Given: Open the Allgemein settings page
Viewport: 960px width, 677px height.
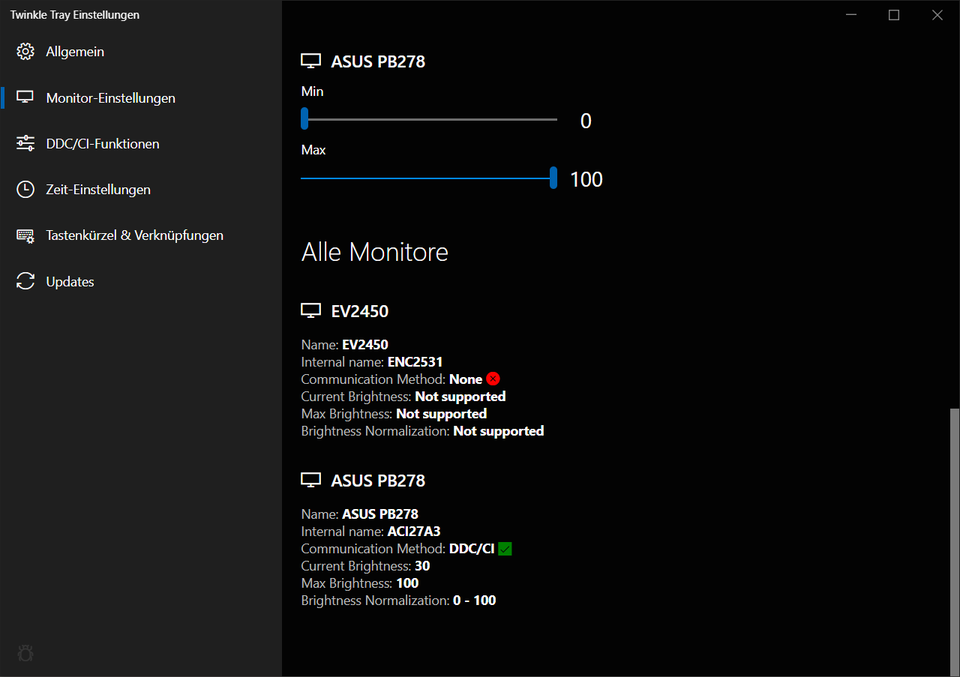Looking at the screenshot, I should (x=141, y=51).
